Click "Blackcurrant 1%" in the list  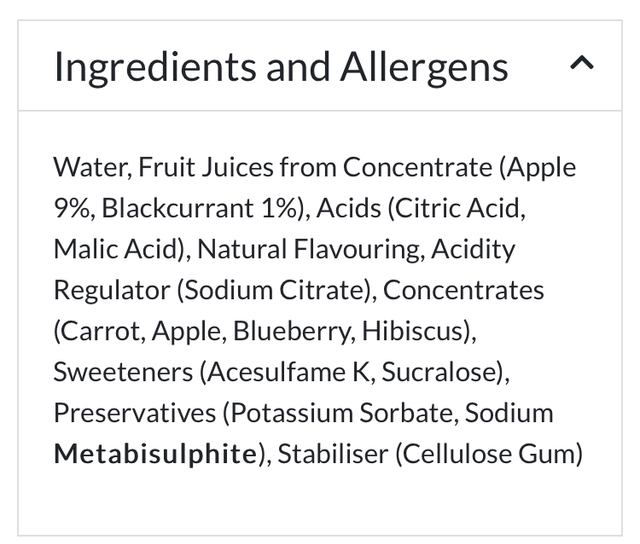pos(200,208)
